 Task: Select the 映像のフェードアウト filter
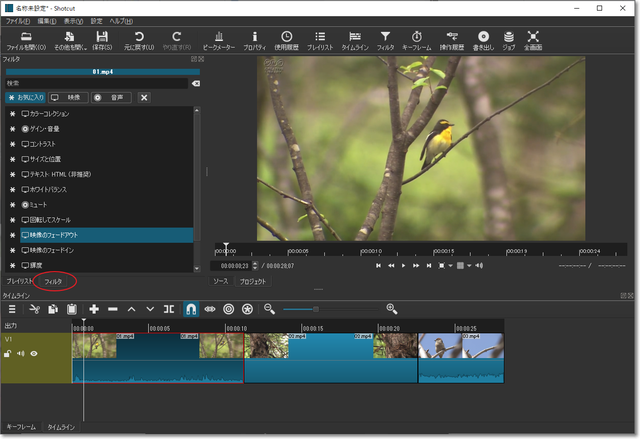pos(62,234)
